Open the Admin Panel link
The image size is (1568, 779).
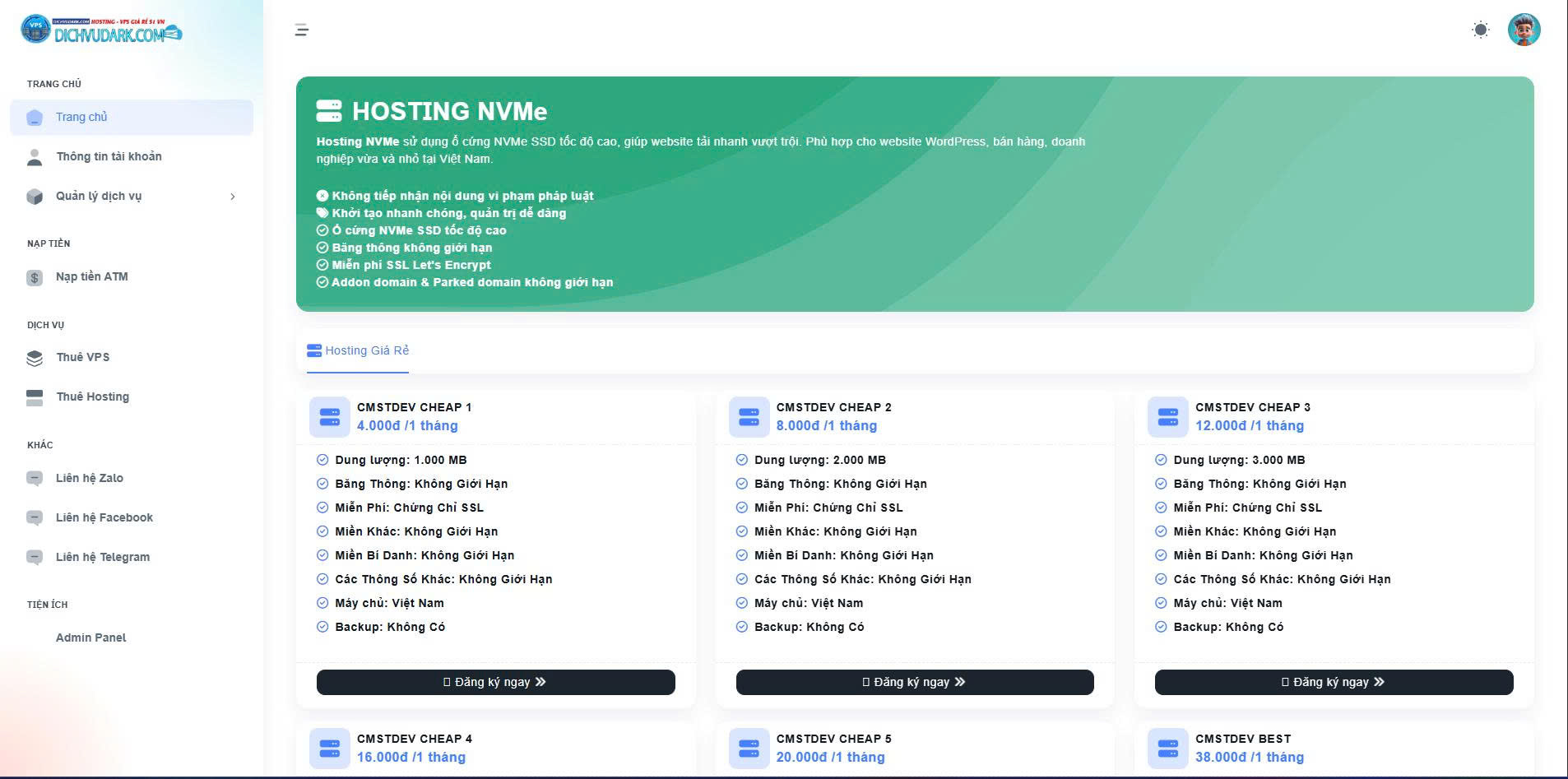coord(90,638)
